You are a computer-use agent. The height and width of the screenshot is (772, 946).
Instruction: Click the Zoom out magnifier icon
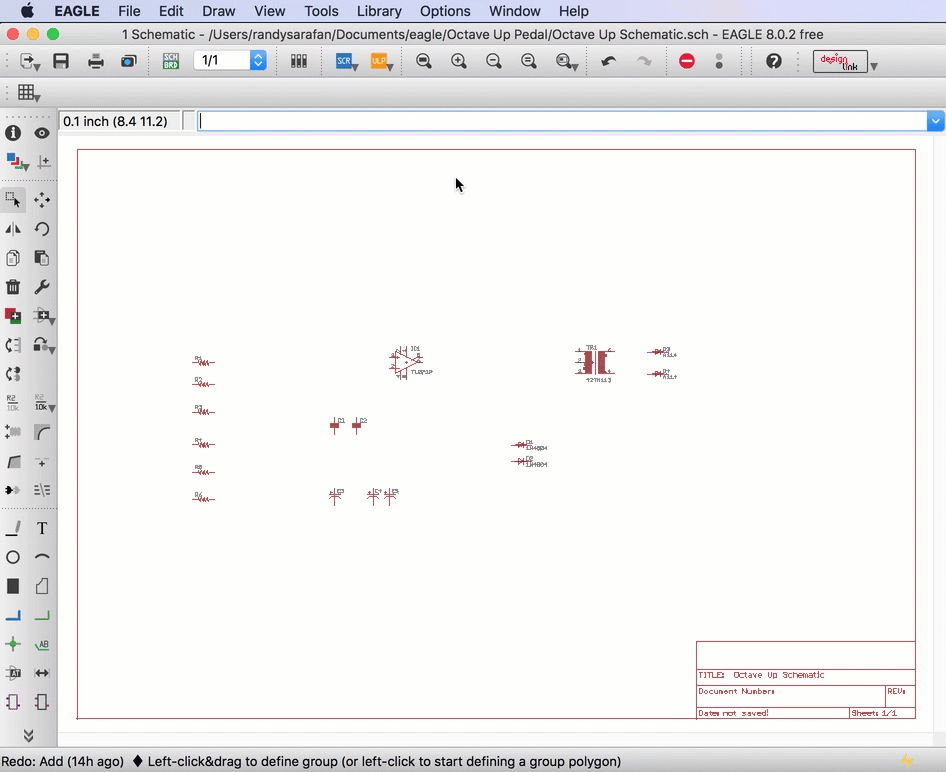[494, 61]
